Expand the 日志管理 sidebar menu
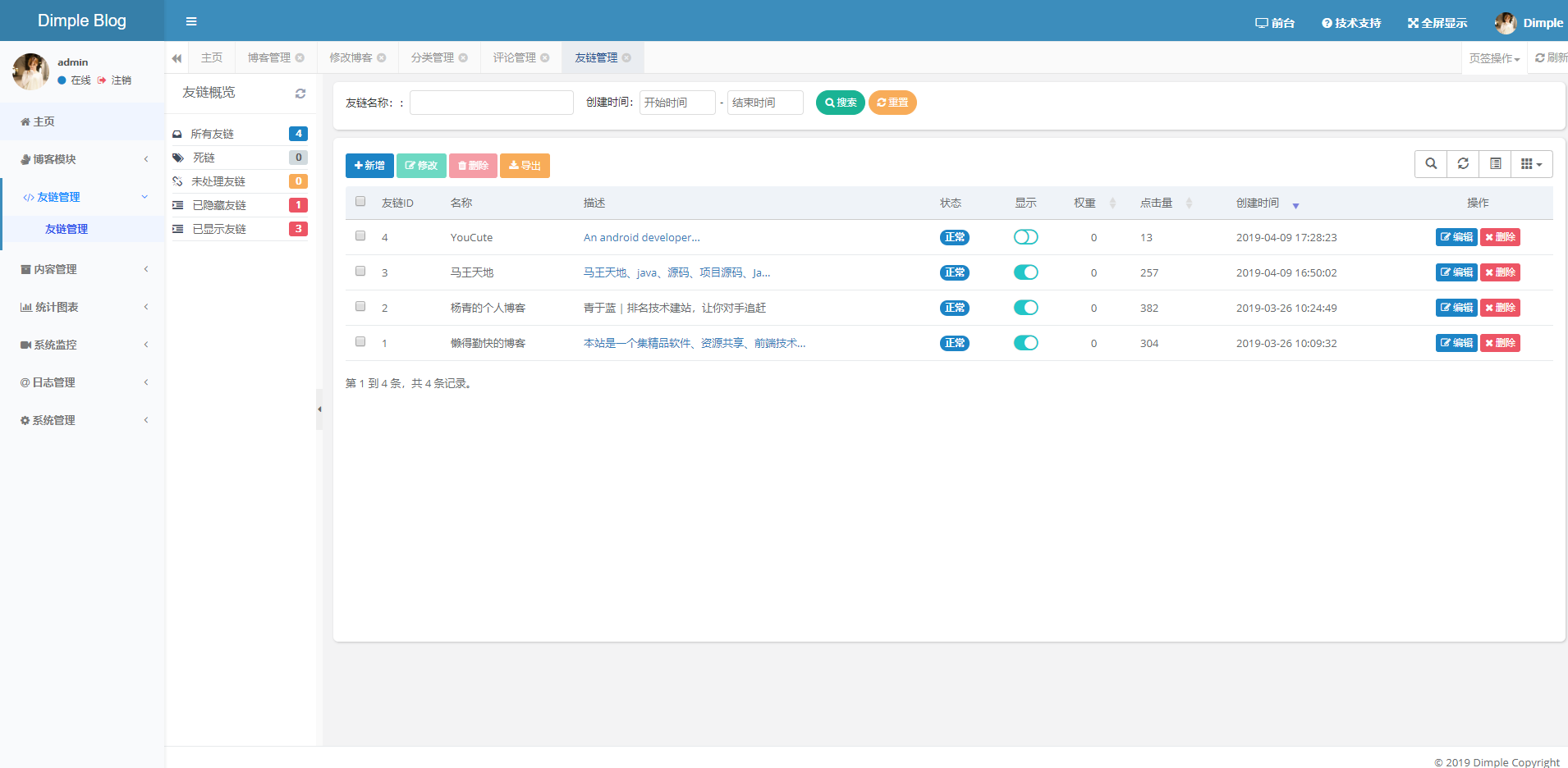This screenshot has height=768, width=1568. (82, 382)
